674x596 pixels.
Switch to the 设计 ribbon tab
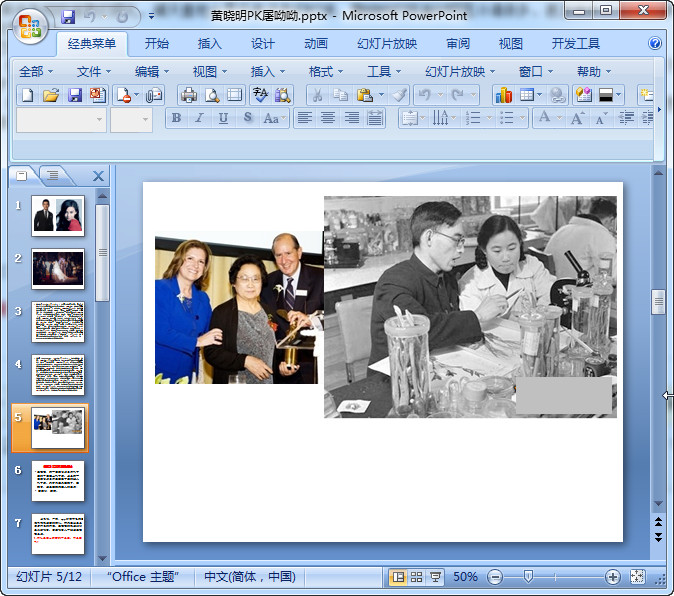click(x=263, y=44)
